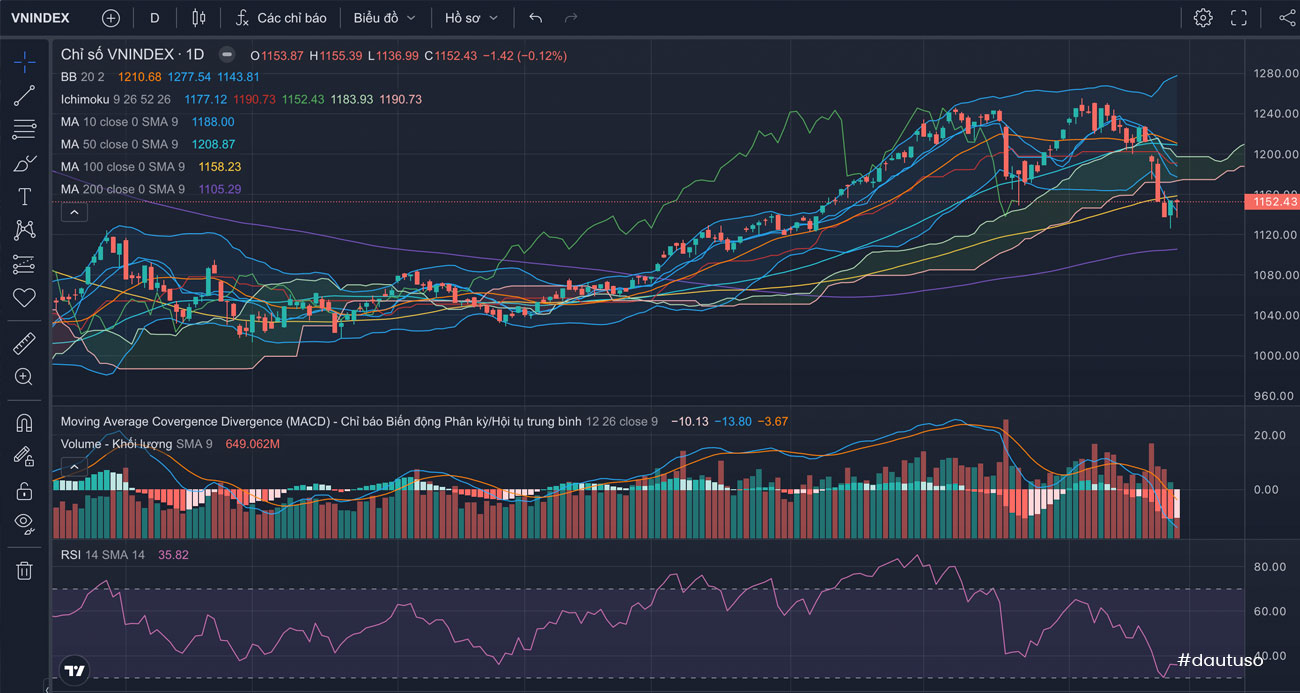1300x693 pixels.
Task: Open the Biểu đồ dropdown
Action: coord(383,18)
